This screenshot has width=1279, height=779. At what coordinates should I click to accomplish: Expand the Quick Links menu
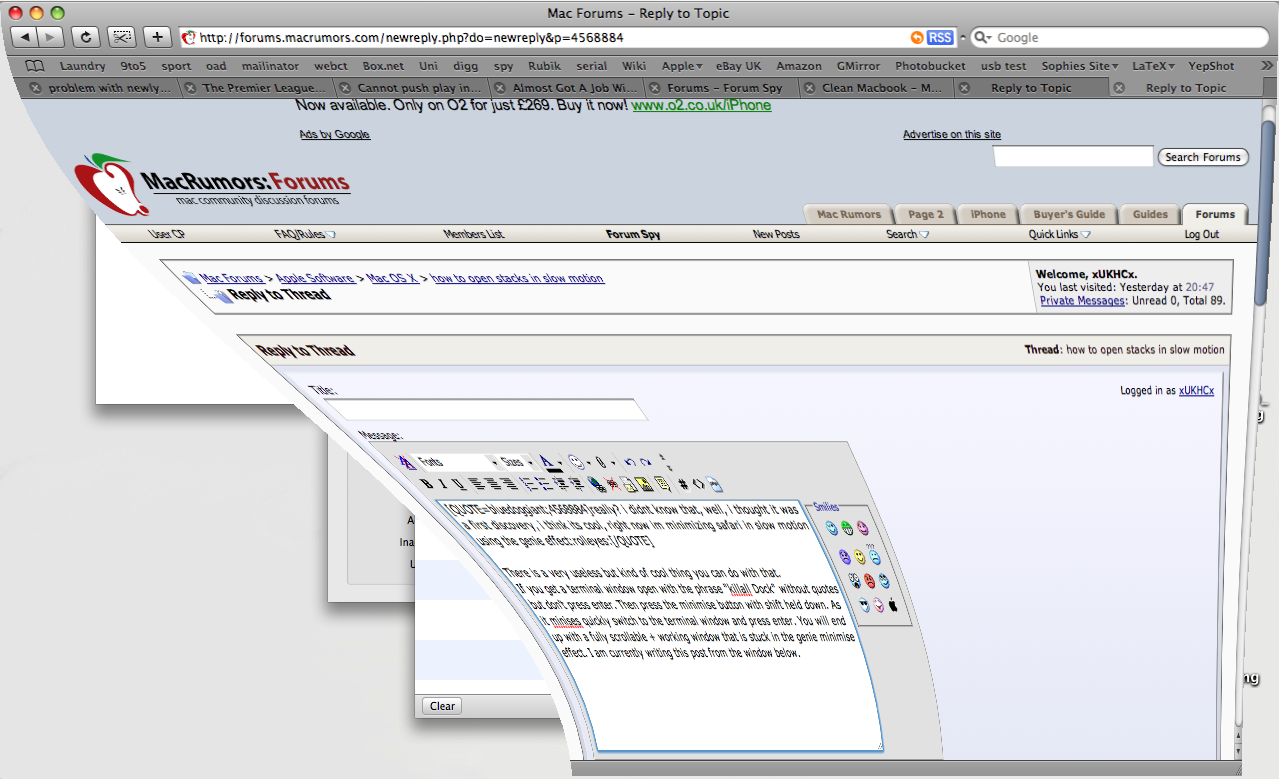pyautogui.click(x=1059, y=234)
